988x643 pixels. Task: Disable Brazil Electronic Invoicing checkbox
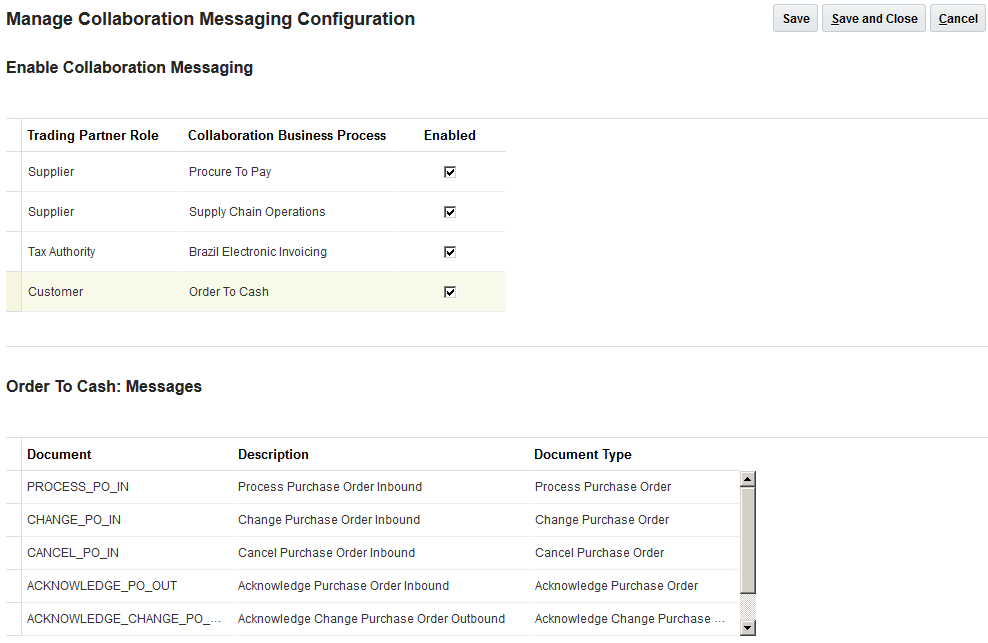(x=450, y=252)
